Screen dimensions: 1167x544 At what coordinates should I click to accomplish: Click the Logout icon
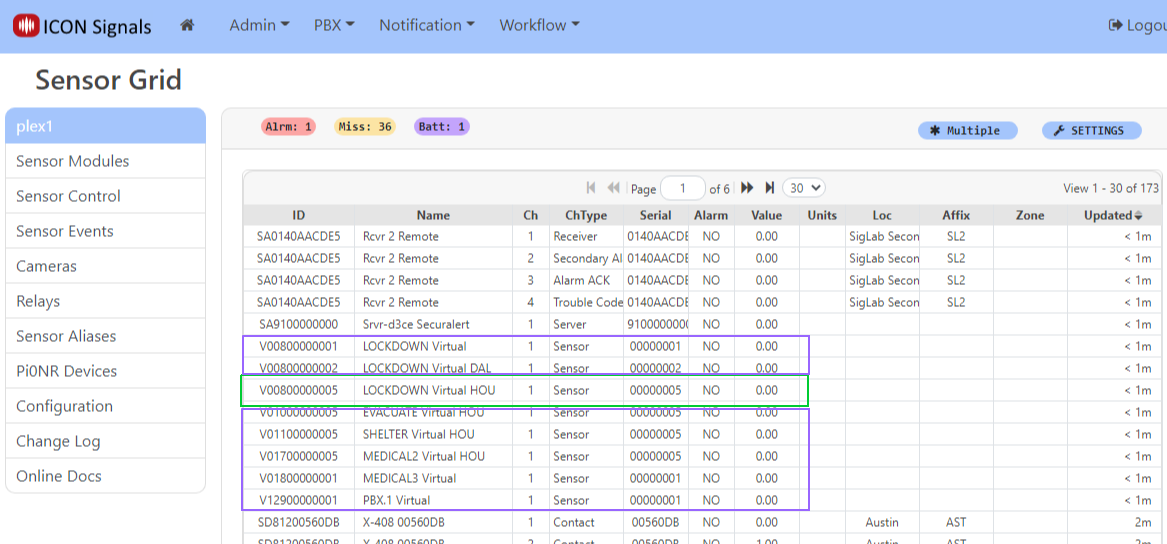1115,25
